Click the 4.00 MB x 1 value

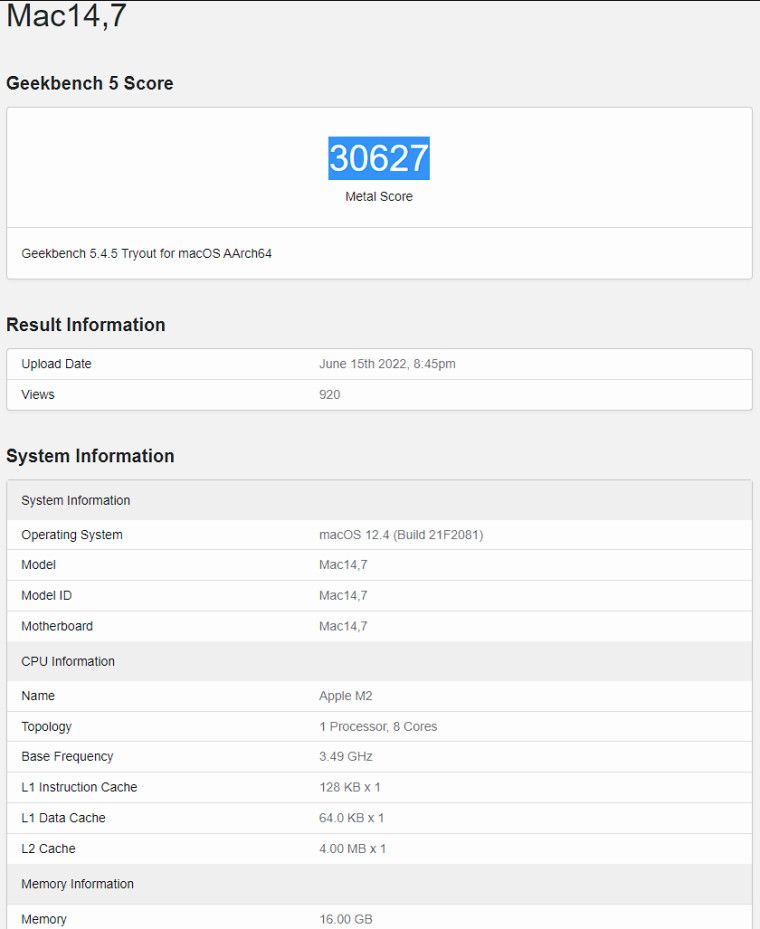click(x=352, y=849)
